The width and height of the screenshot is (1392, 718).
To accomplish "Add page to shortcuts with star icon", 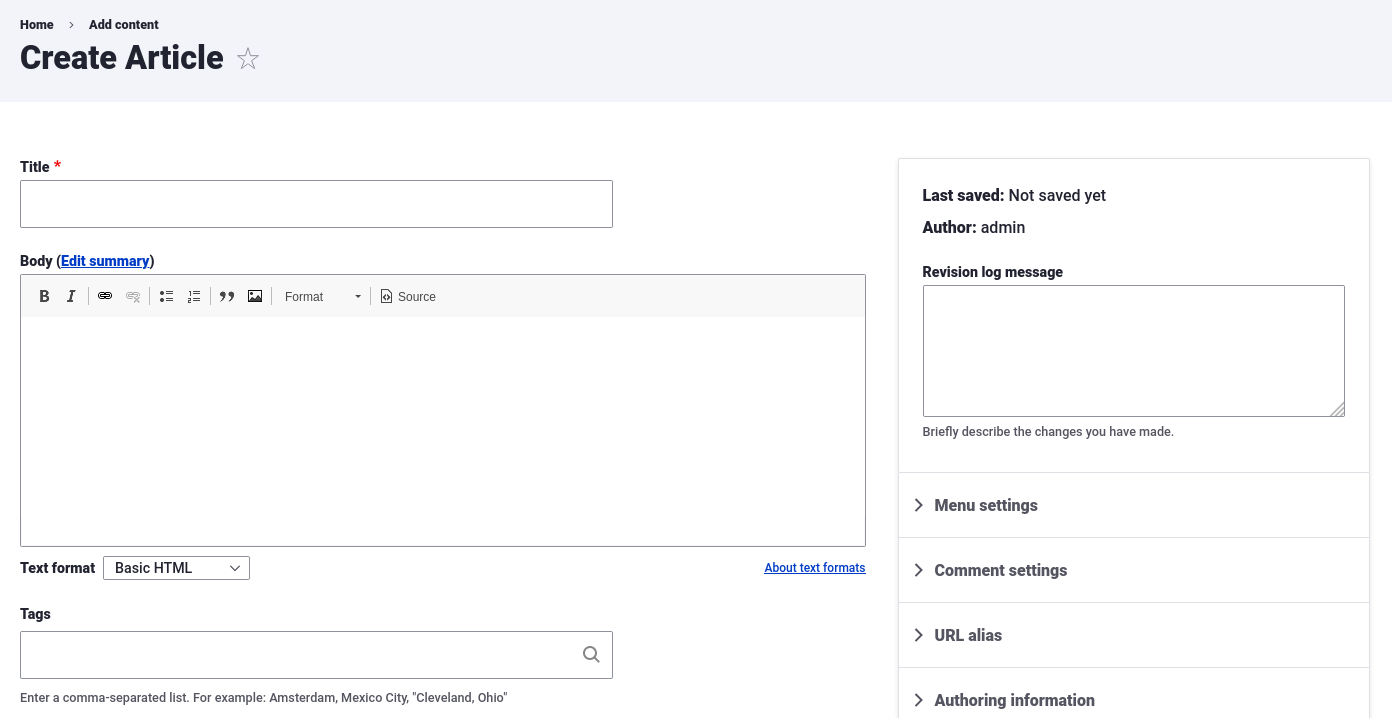I will tap(248, 59).
